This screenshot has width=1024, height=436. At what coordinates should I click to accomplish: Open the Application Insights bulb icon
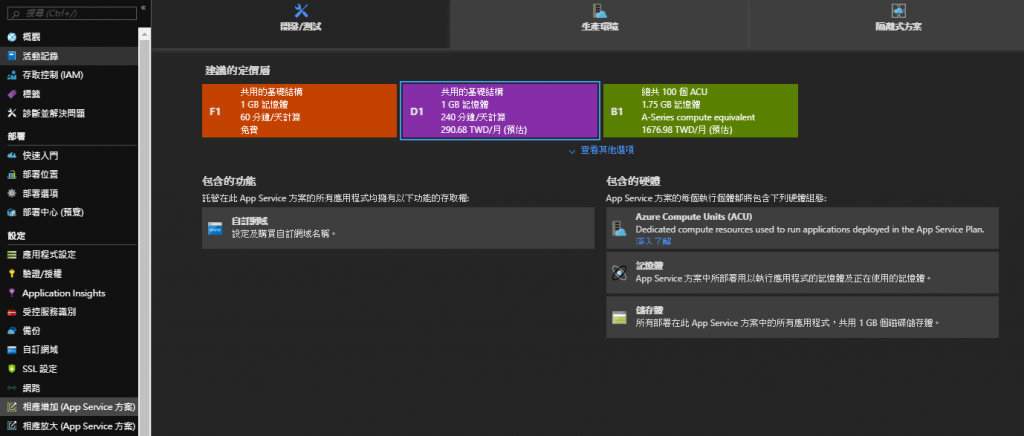coord(12,293)
